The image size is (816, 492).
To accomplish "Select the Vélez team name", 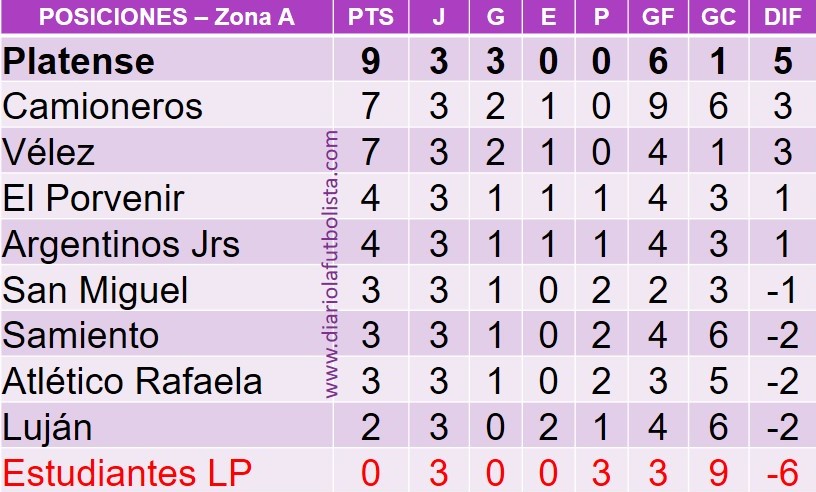I will coord(49,152).
